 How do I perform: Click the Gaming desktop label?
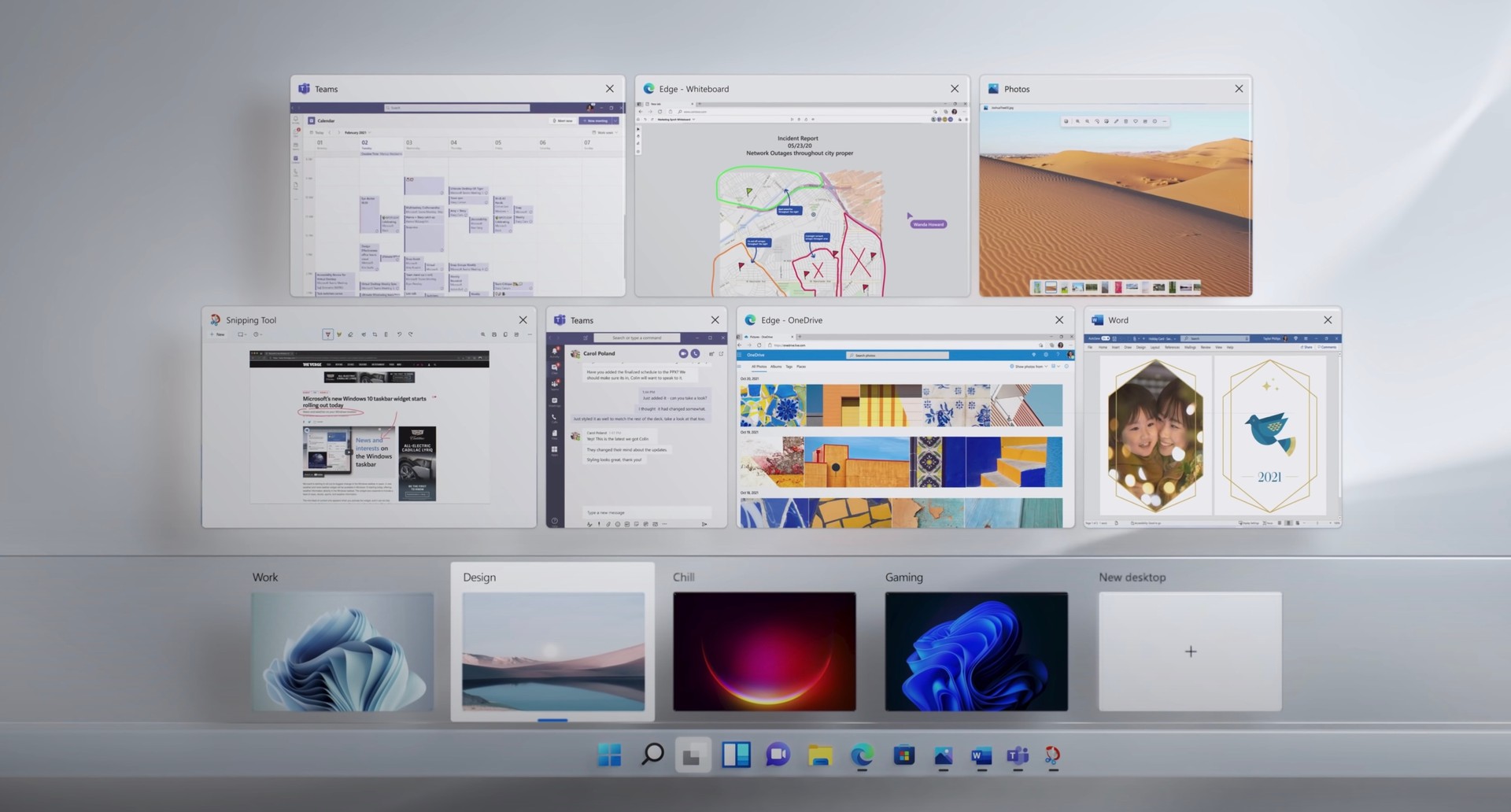click(903, 578)
